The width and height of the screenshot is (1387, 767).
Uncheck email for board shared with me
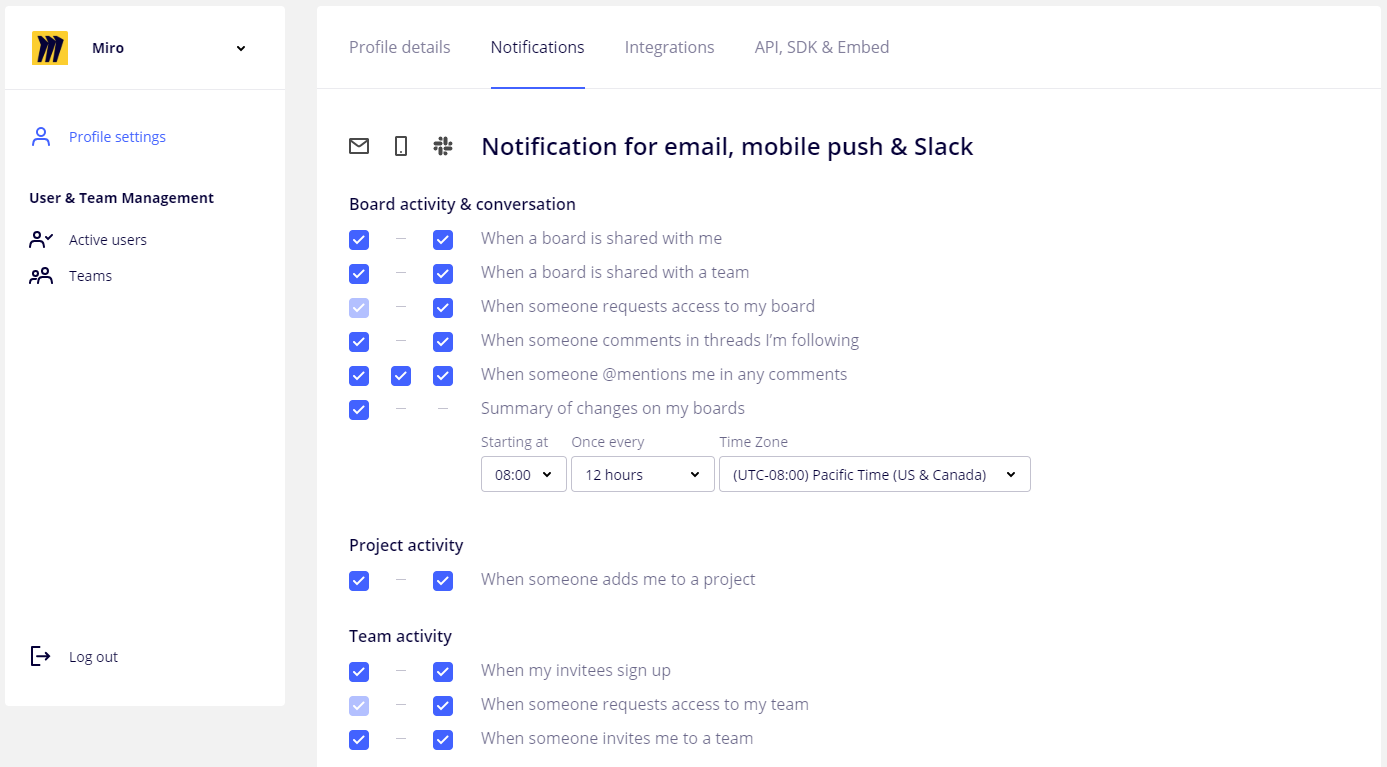pyautogui.click(x=359, y=240)
